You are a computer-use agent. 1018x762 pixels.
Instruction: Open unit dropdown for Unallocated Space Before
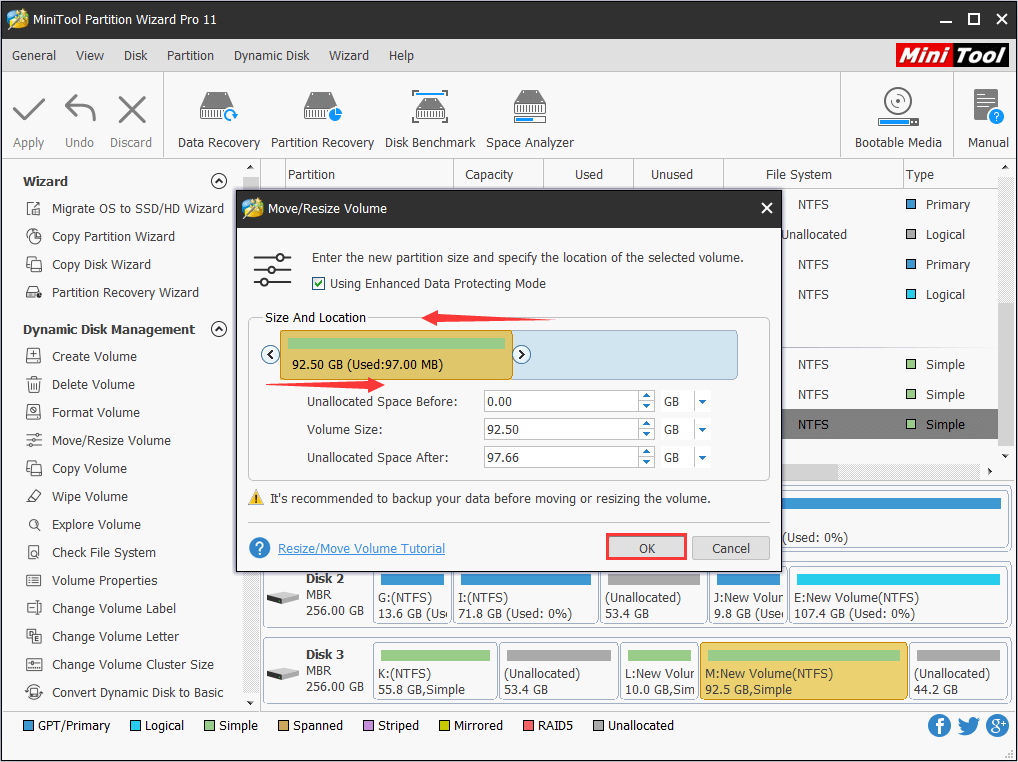[x=702, y=402]
